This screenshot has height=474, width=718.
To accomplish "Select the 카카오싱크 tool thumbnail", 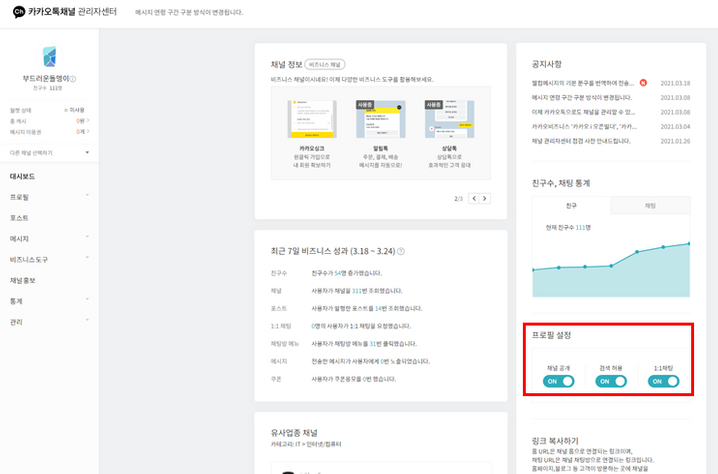I will 312,119.
